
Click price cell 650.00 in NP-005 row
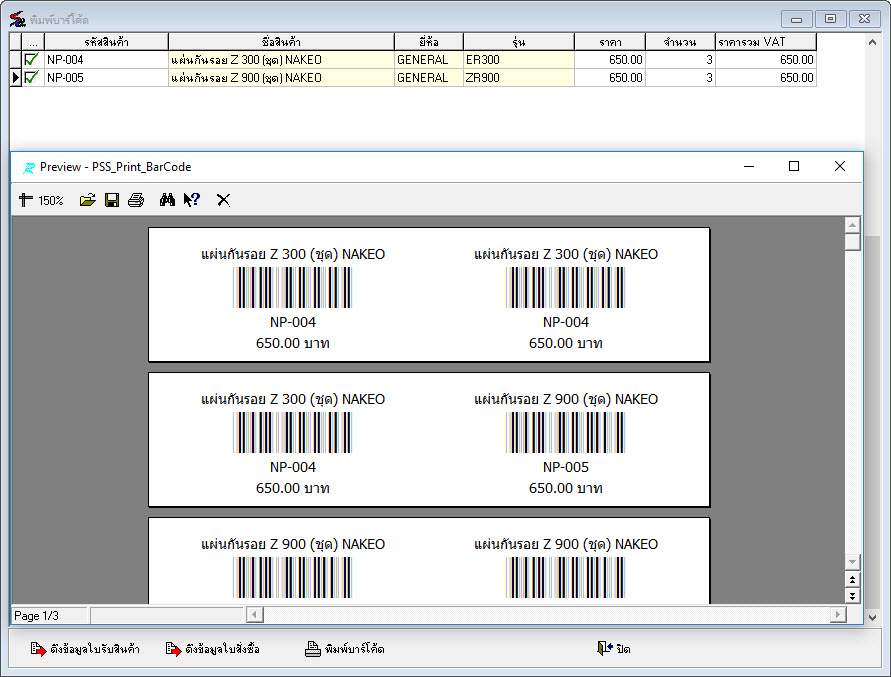610,78
